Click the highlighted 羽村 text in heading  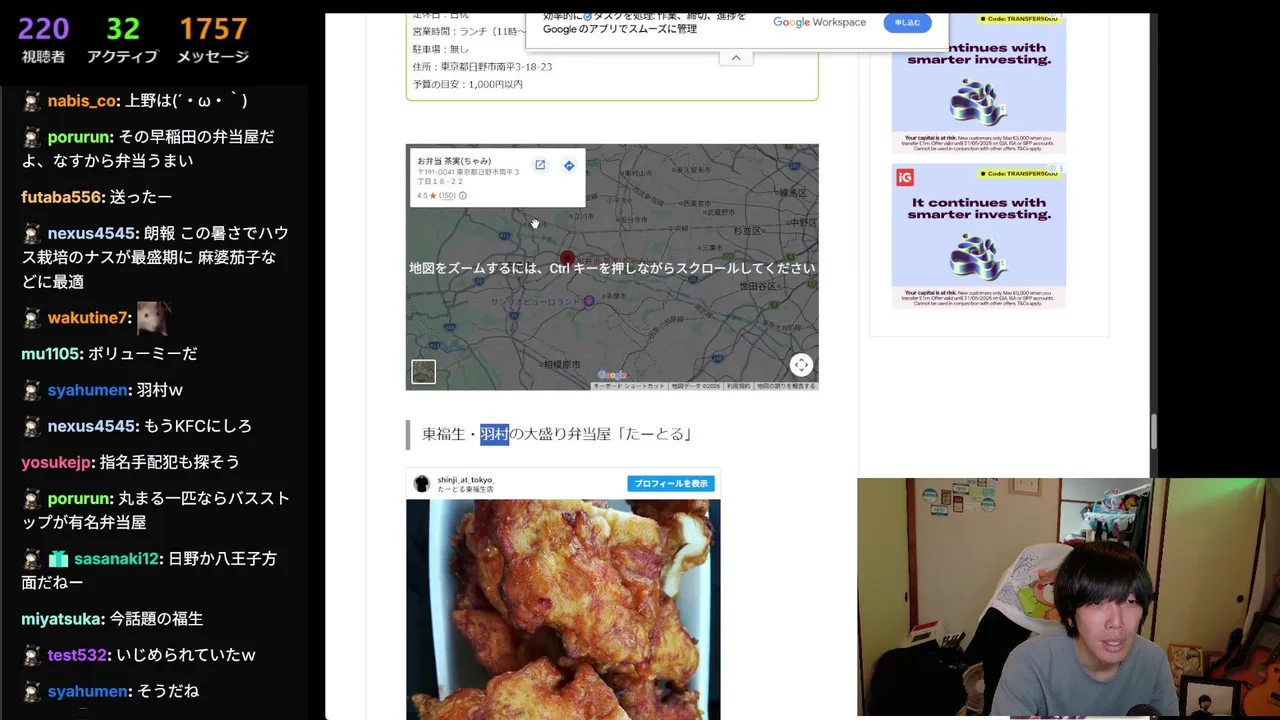494,434
